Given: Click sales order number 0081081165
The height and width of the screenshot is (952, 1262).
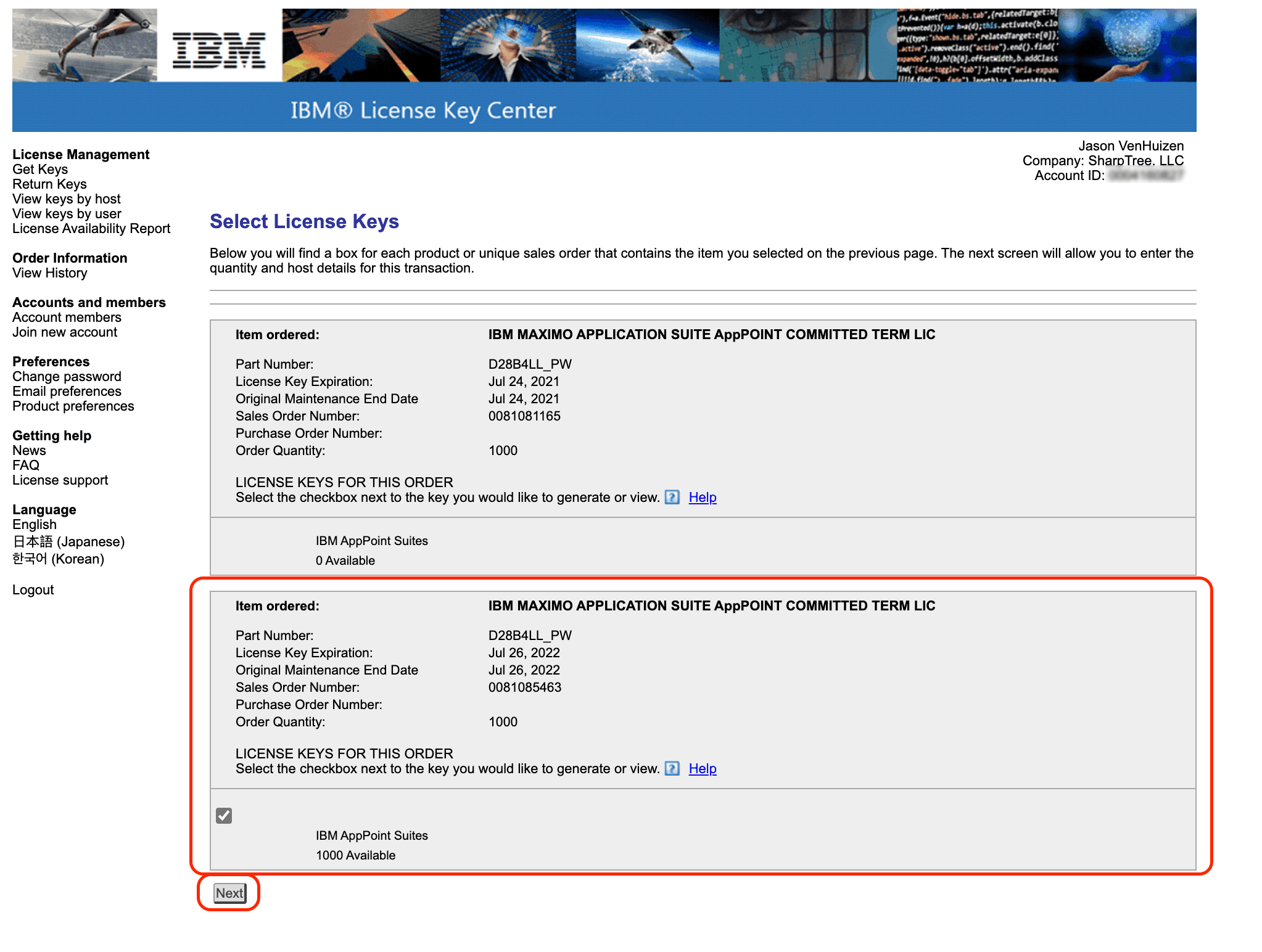Looking at the screenshot, I should pos(524,416).
